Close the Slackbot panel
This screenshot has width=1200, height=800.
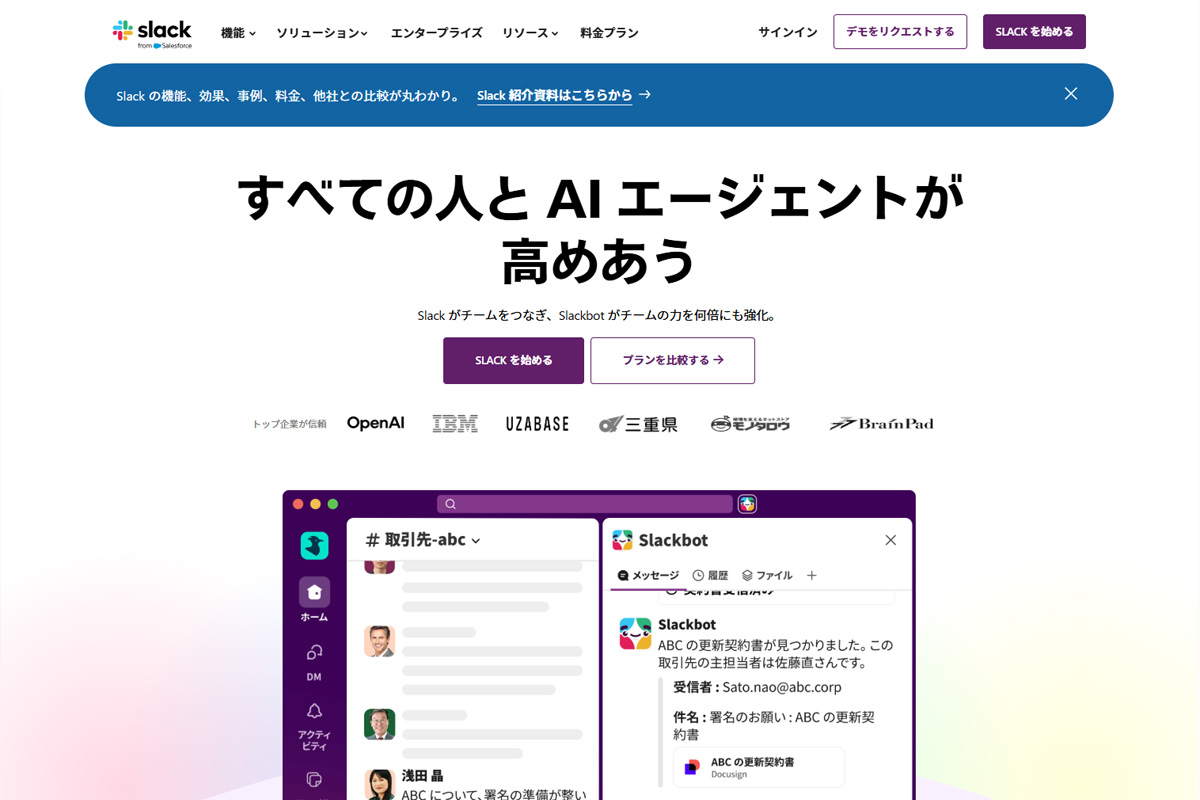coord(891,540)
